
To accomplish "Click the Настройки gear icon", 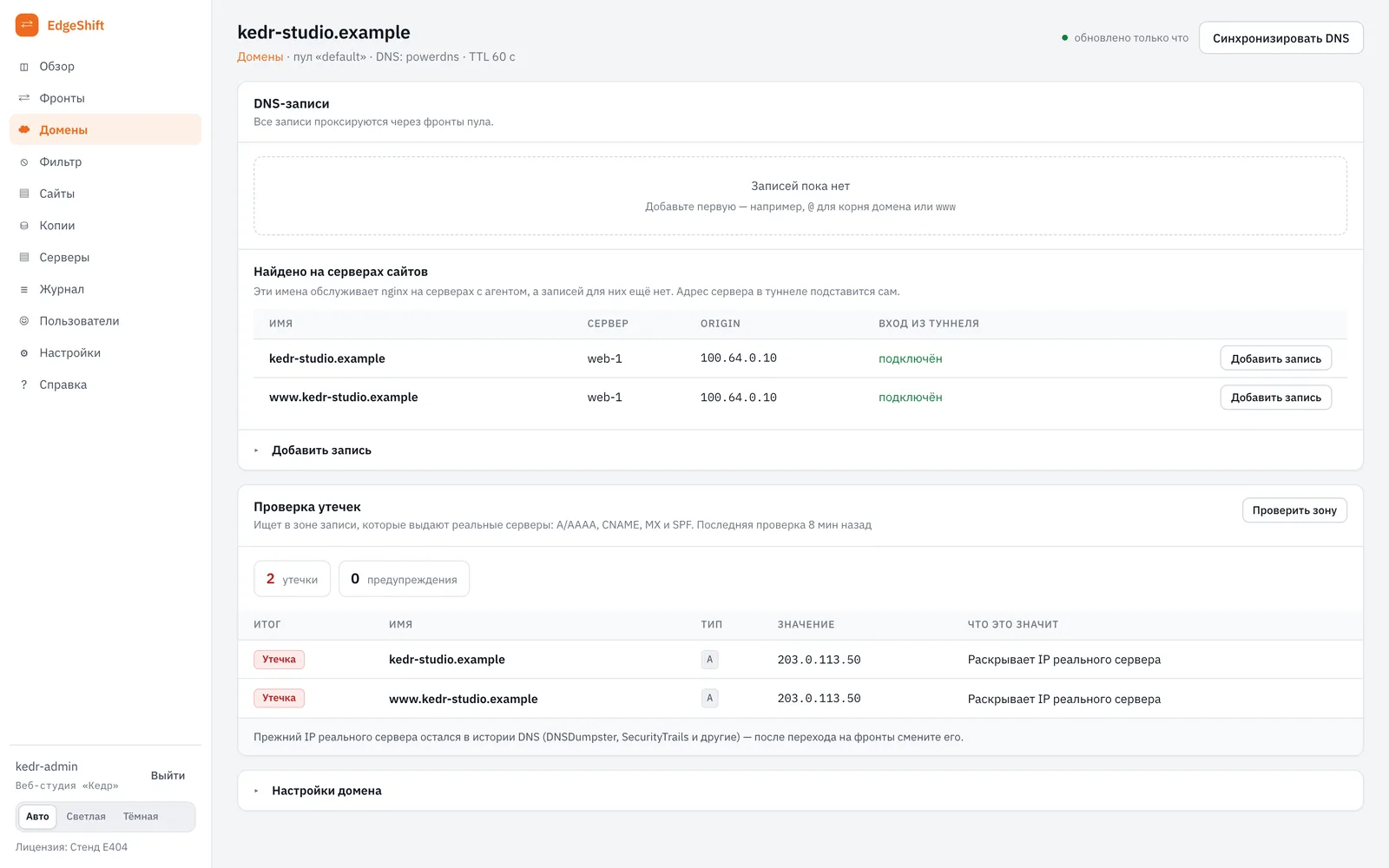I will point(24,353).
